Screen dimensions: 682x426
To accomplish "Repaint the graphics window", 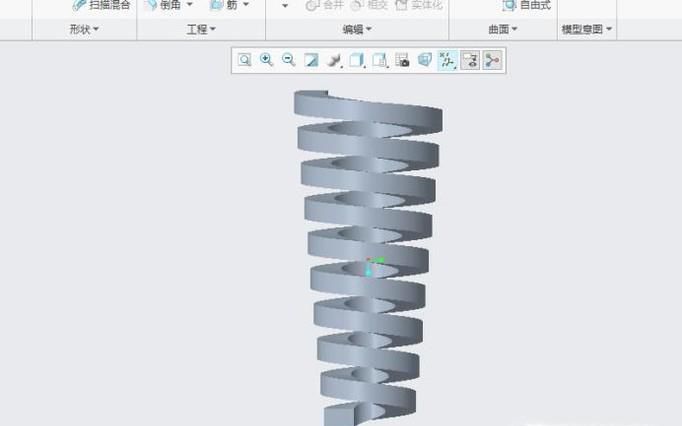I will tap(311, 60).
